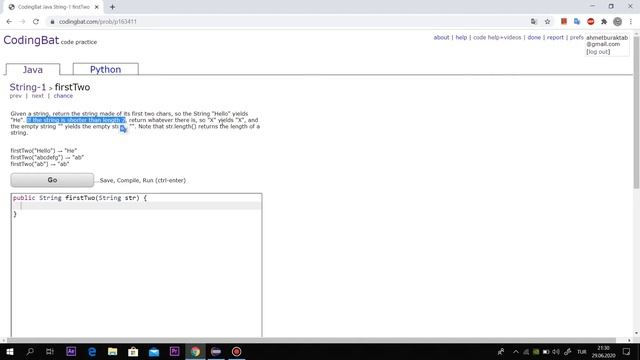The image size is (640, 360).
Task: Open the taskbar clock and date
Action: click(603, 352)
